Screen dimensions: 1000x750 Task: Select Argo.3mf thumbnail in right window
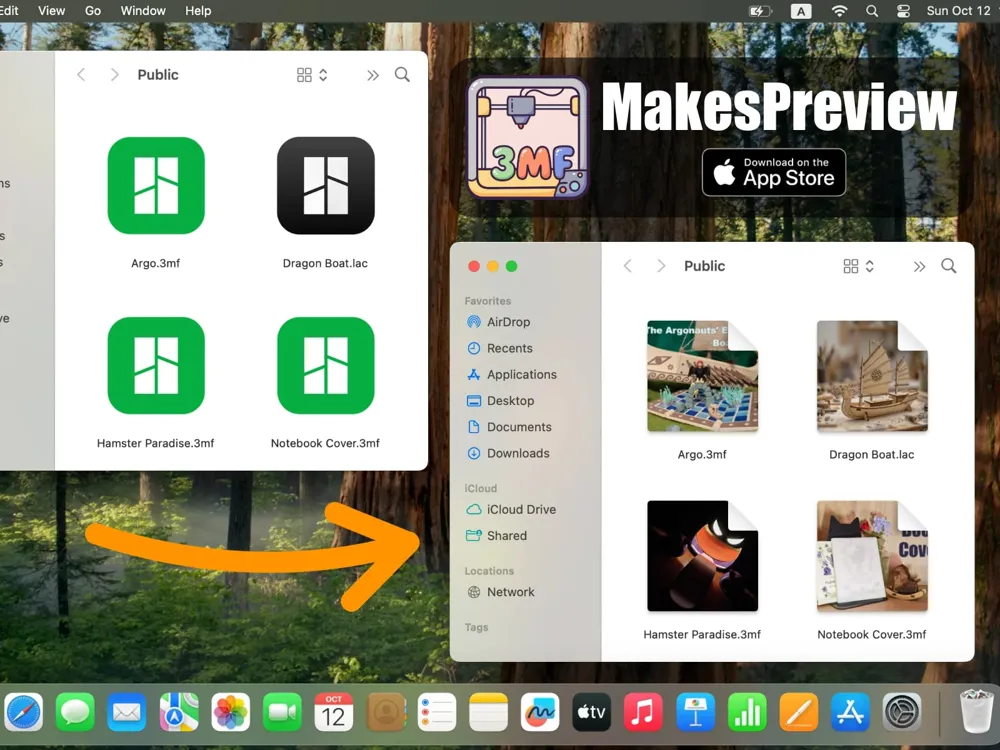[x=702, y=376]
